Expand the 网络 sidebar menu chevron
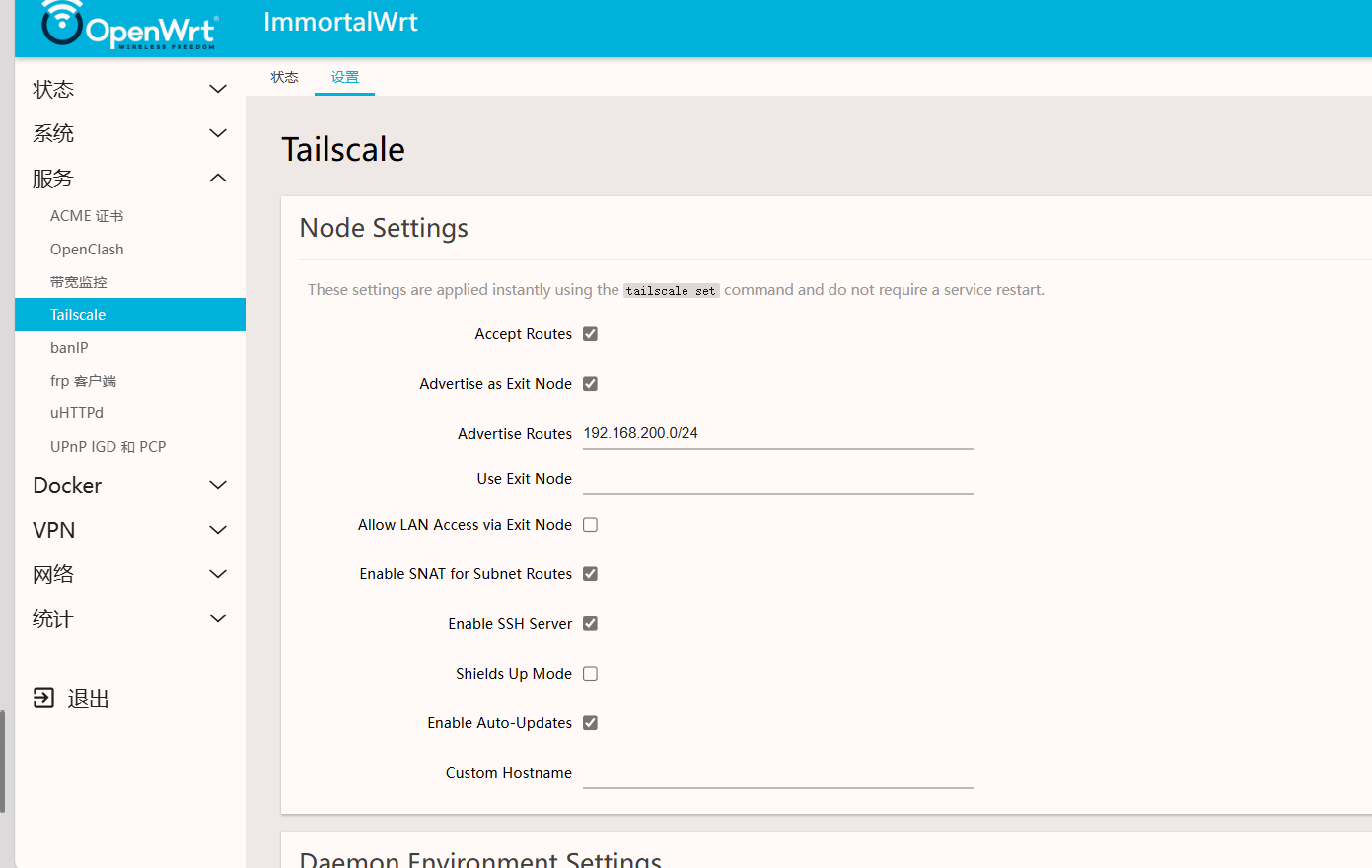 [x=218, y=574]
